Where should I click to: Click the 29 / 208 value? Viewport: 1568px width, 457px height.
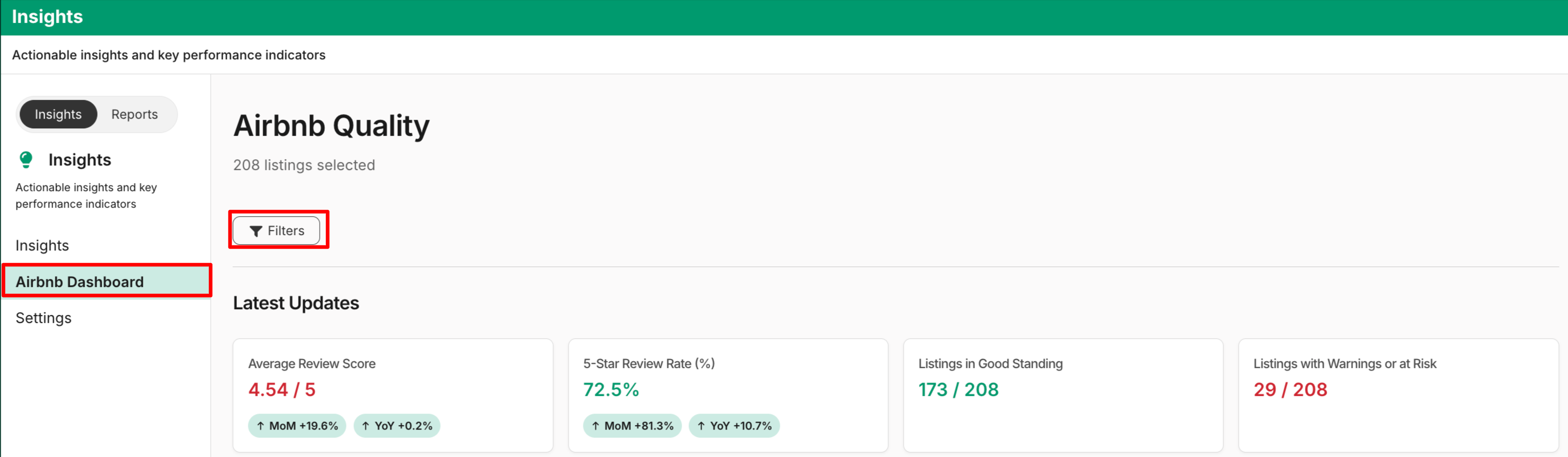[1291, 390]
